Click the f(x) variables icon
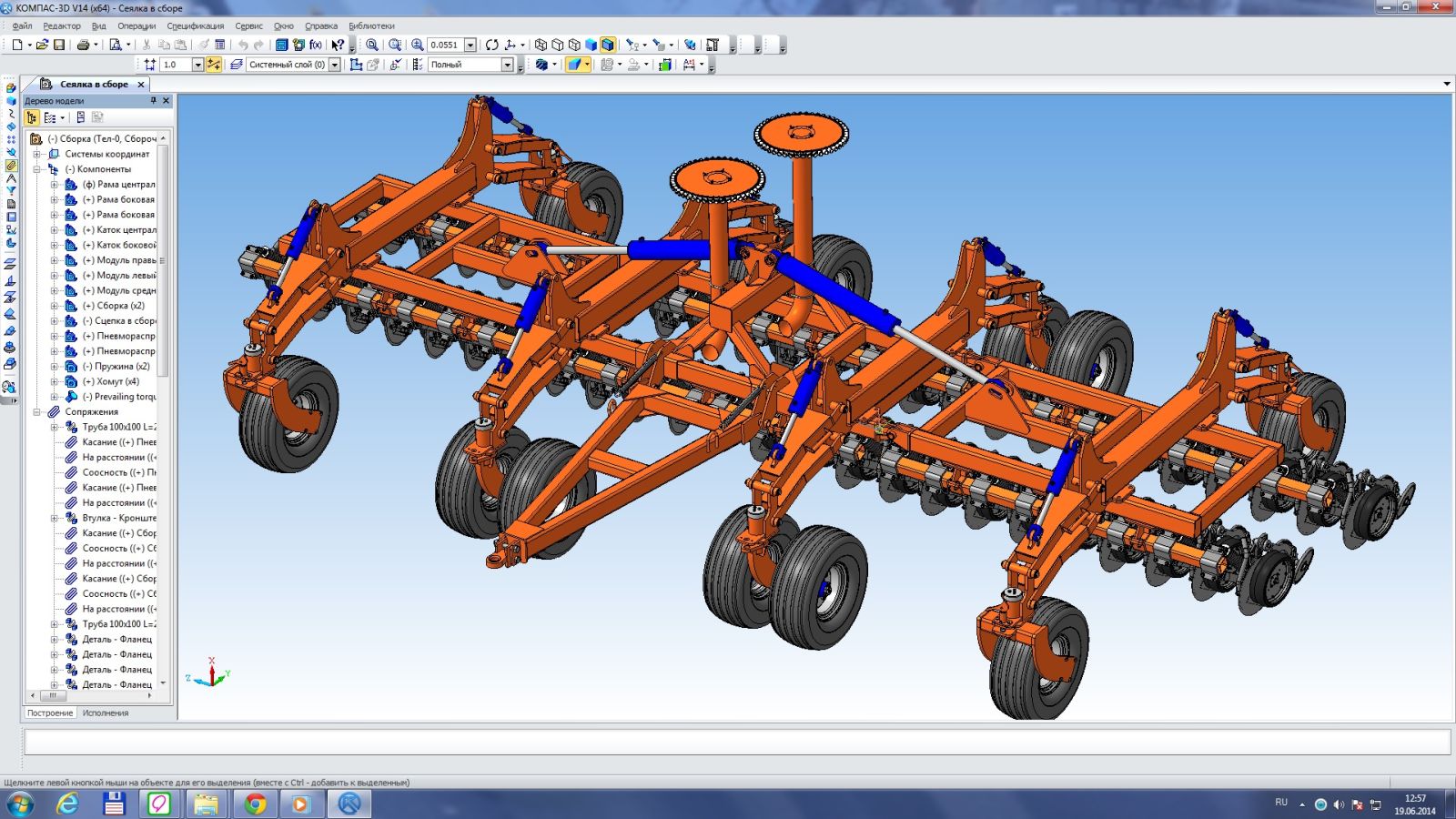This screenshot has height=819, width=1456. point(316,45)
